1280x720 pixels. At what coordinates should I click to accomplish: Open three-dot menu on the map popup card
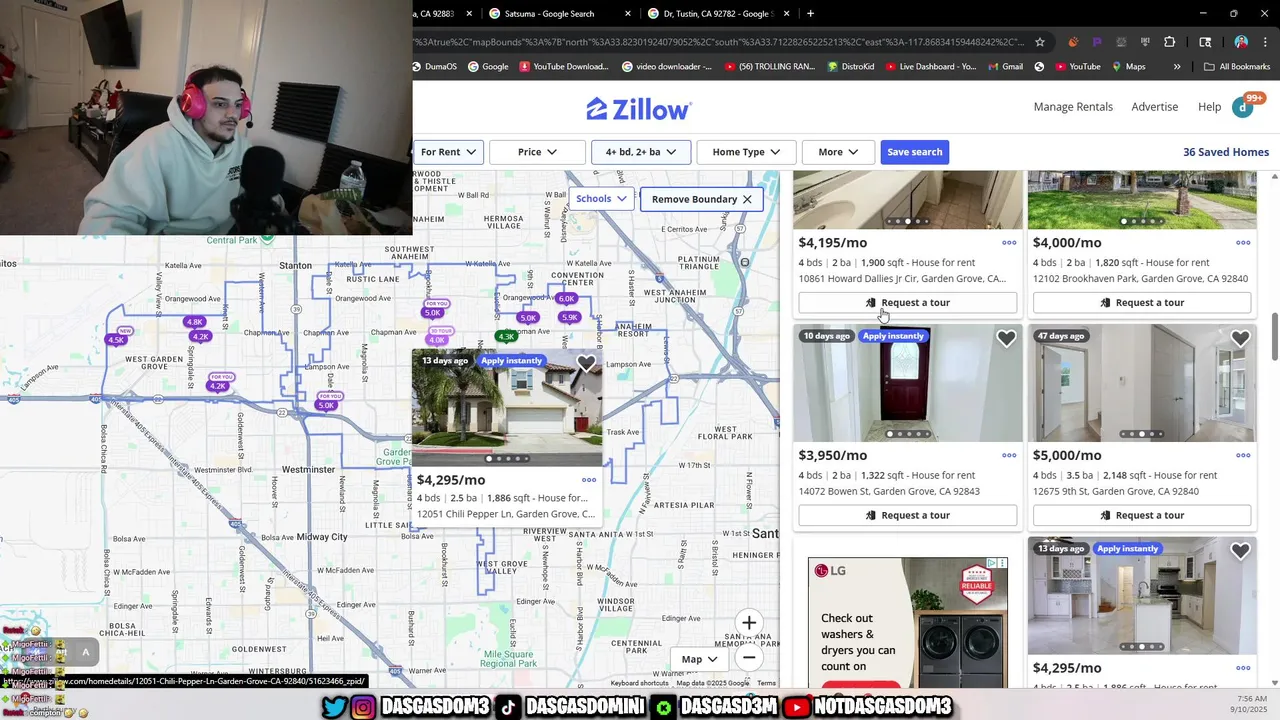tap(589, 480)
